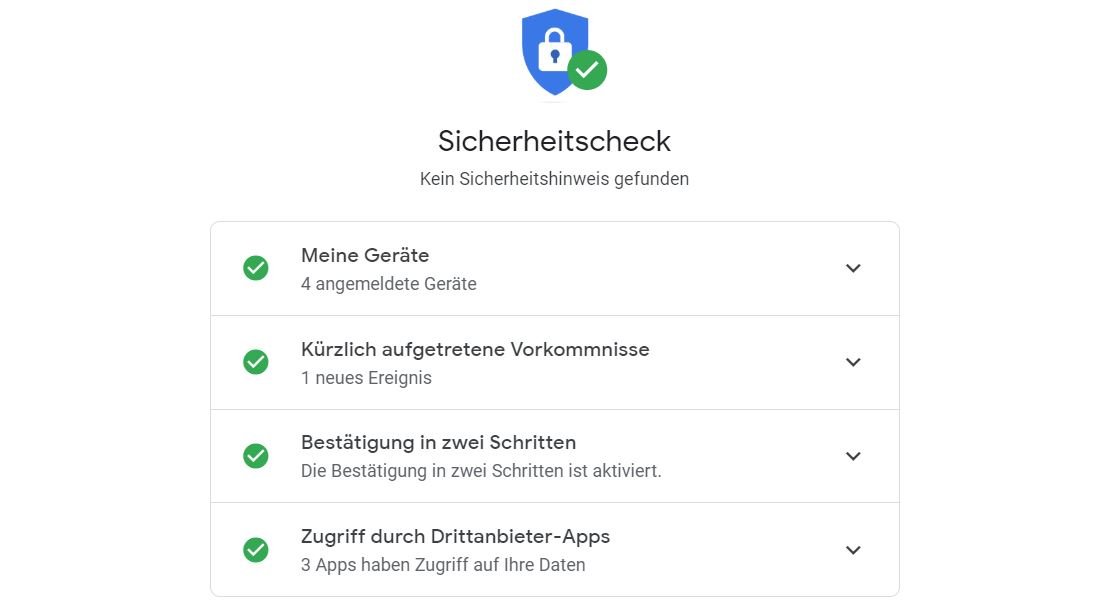
Task: Open the Zugriff durch Drittanbieter-Apps title
Action: tap(455, 536)
